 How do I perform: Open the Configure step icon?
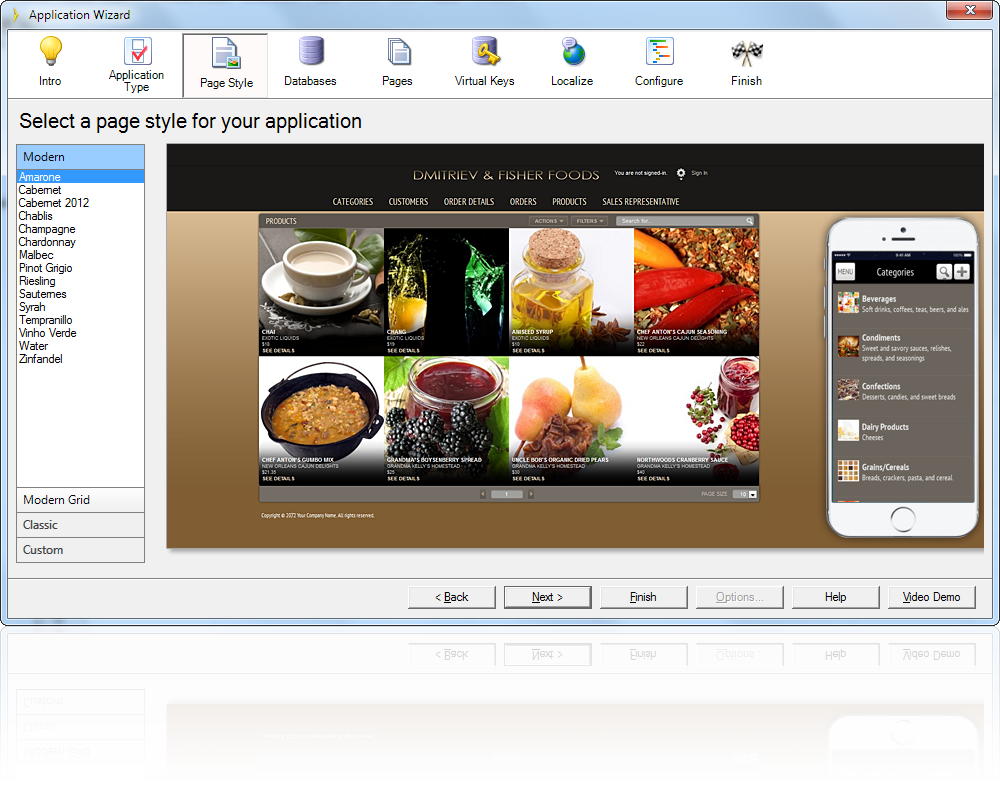(x=659, y=52)
